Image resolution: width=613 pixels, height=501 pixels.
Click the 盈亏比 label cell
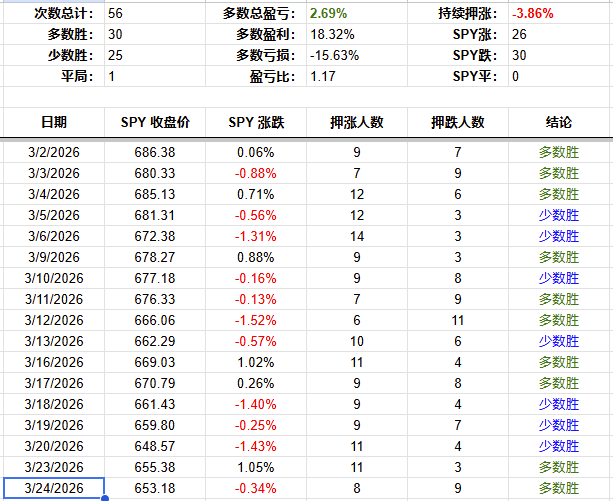pos(256,76)
